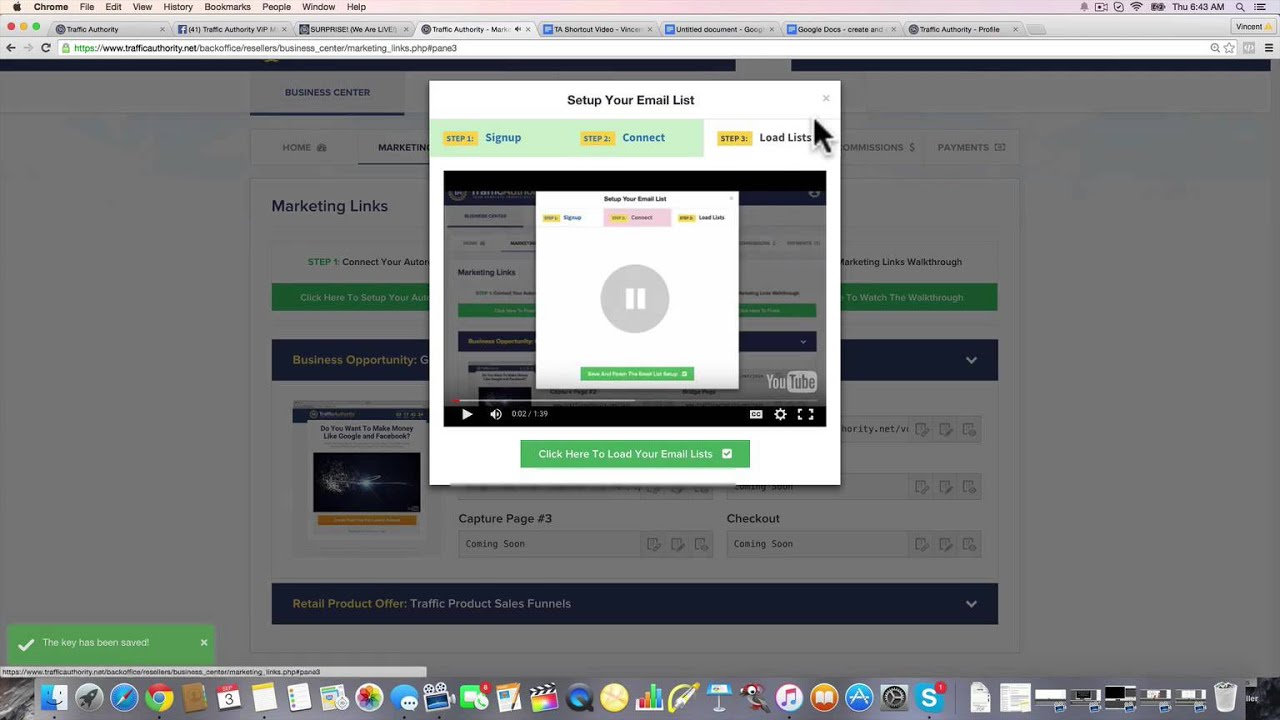Toggle closed captions on the video
The image size is (1280, 720).
coord(756,414)
